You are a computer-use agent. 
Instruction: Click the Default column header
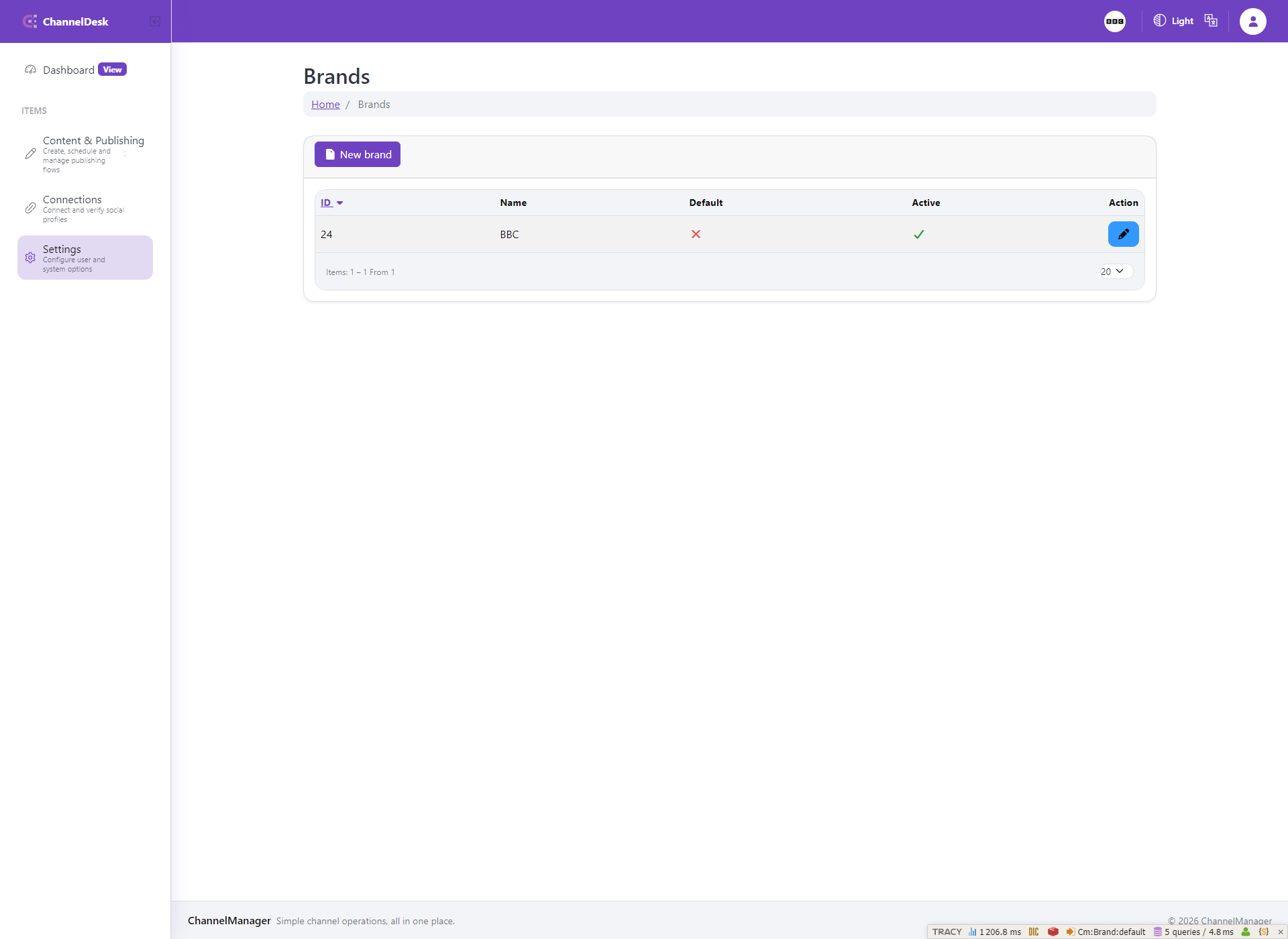(706, 203)
